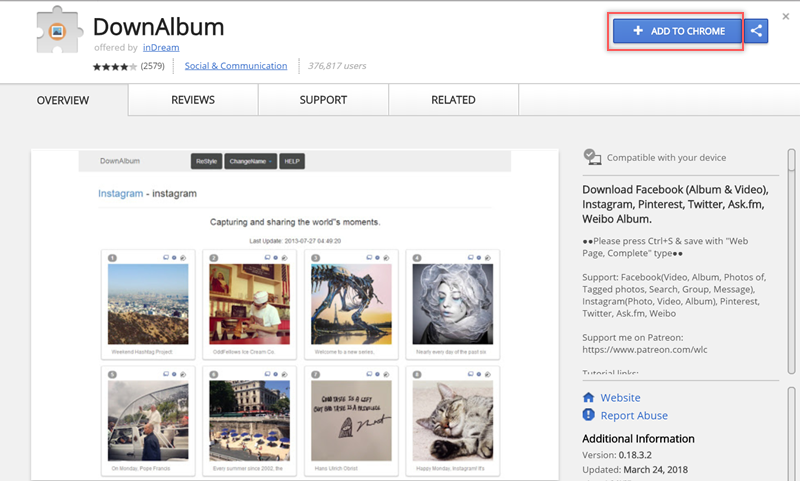Click the Report Abuse flag icon
This screenshot has height=481, width=800.
pos(589,415)
